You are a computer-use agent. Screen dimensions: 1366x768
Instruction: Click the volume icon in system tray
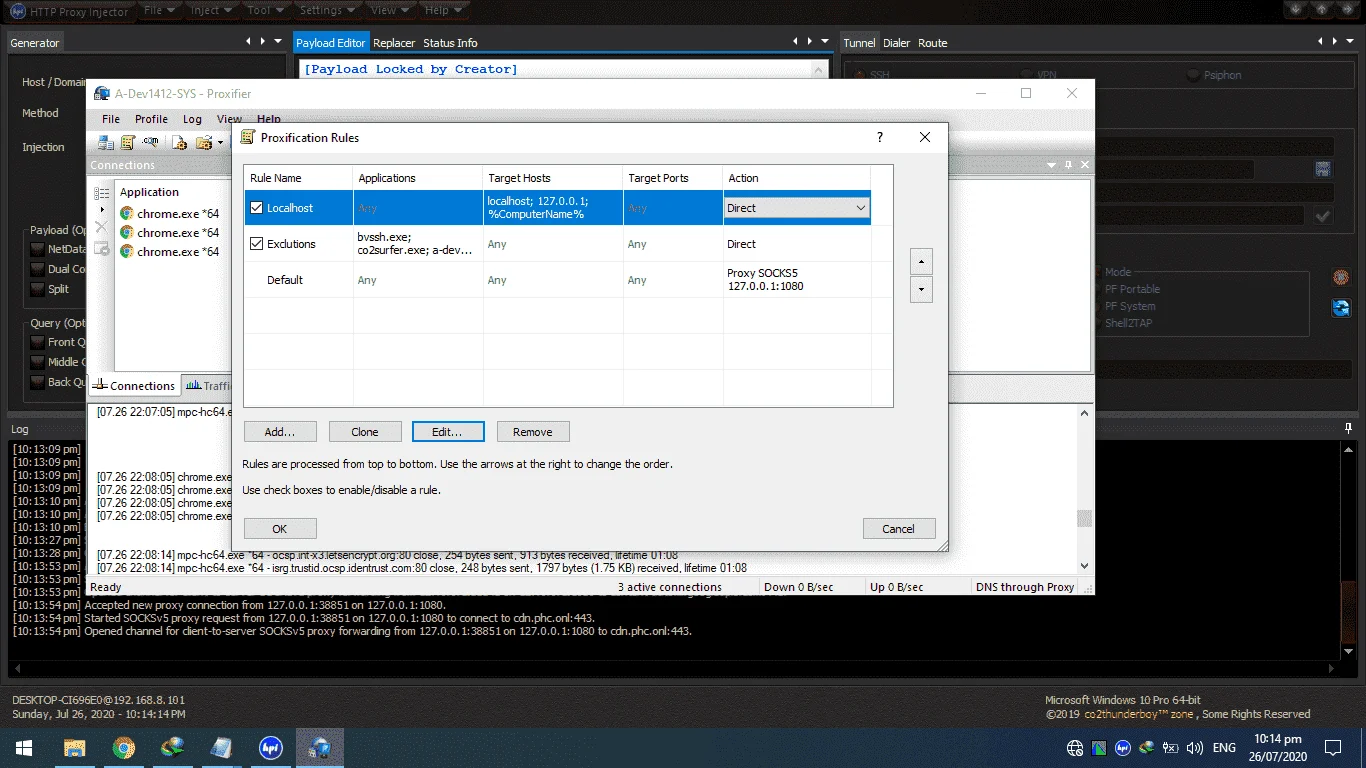click(x=1194, y=747)
